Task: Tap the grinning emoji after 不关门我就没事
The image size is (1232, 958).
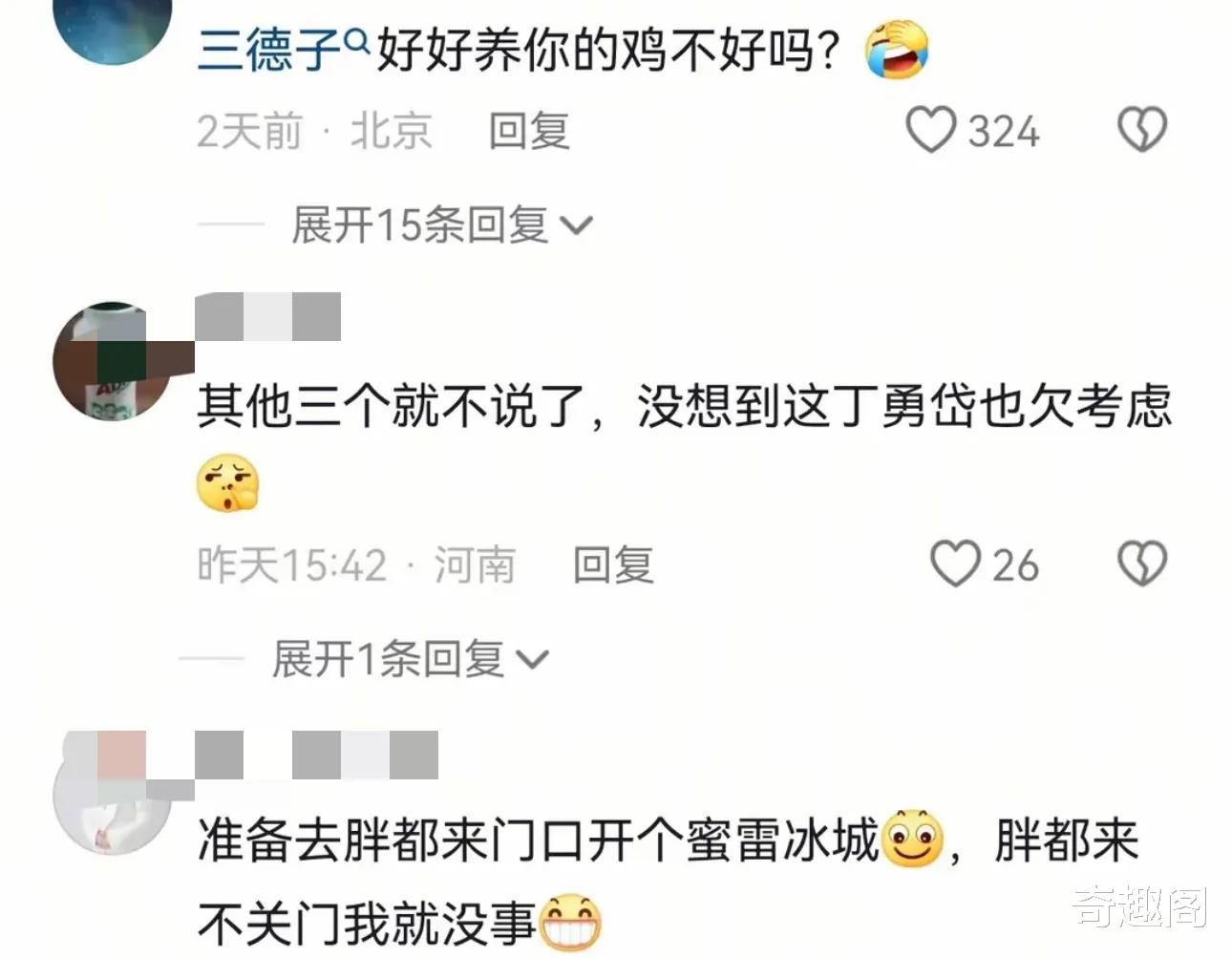Action: pyautogui.click(x=571, y=922)
